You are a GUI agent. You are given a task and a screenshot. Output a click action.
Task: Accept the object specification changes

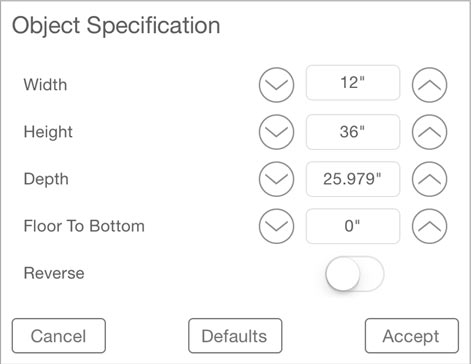click(x=412, y=336)
